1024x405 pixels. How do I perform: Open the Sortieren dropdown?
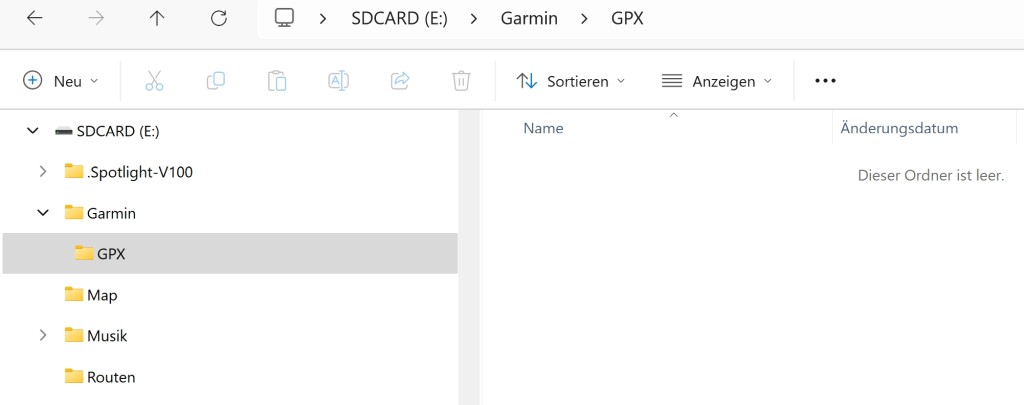[x=571, y=81]
